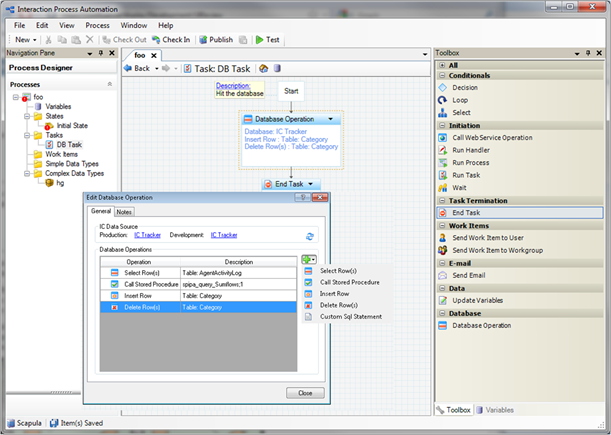
Task: Click the refresh data source icon
Action: pyautogui.click(x=310, y=236)
